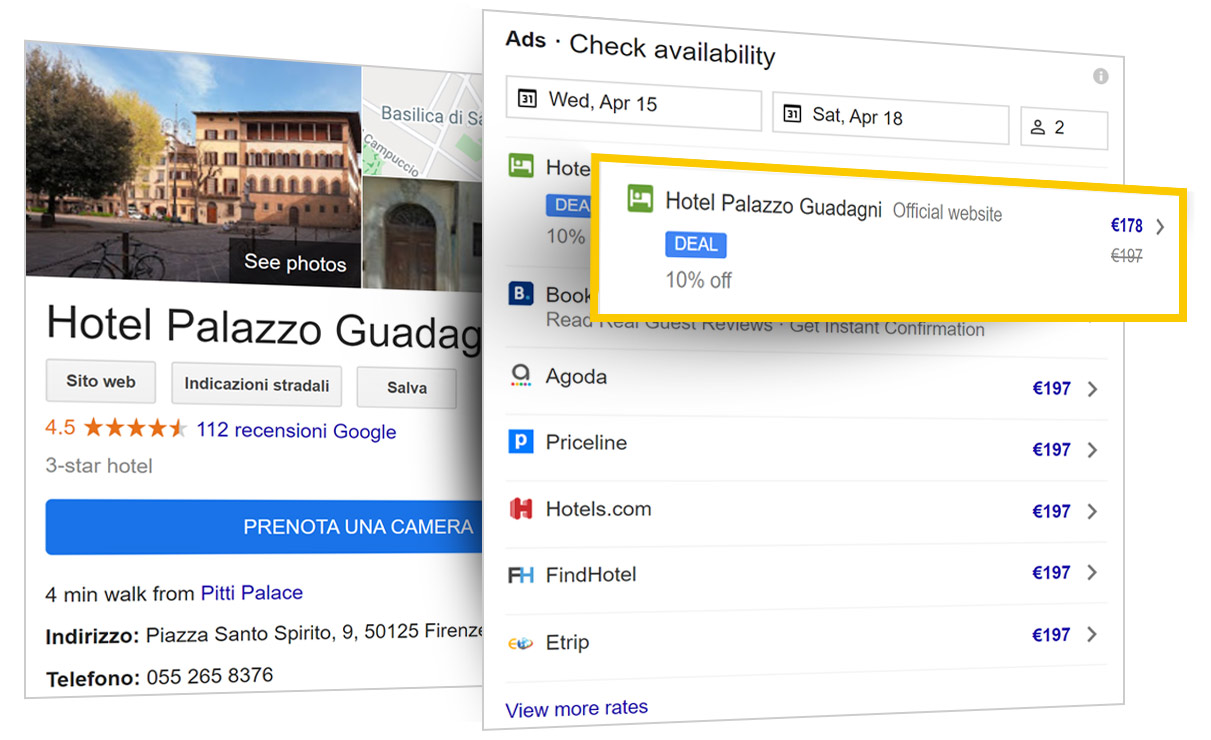Click the Indicazioni stradali button
Viewport: 1211px width, 740px height.
257,385
